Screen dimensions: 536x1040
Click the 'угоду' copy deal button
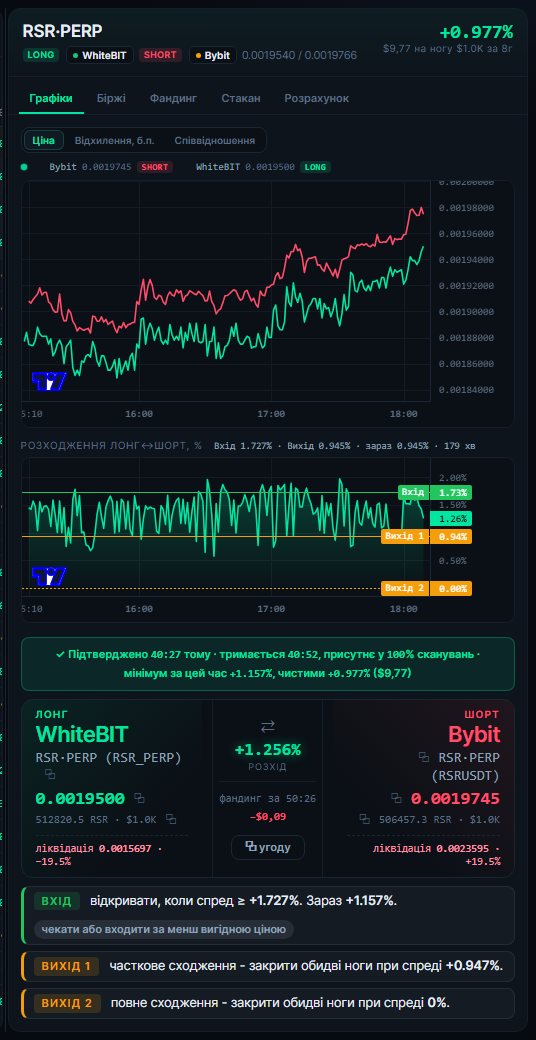click(267, 847)
